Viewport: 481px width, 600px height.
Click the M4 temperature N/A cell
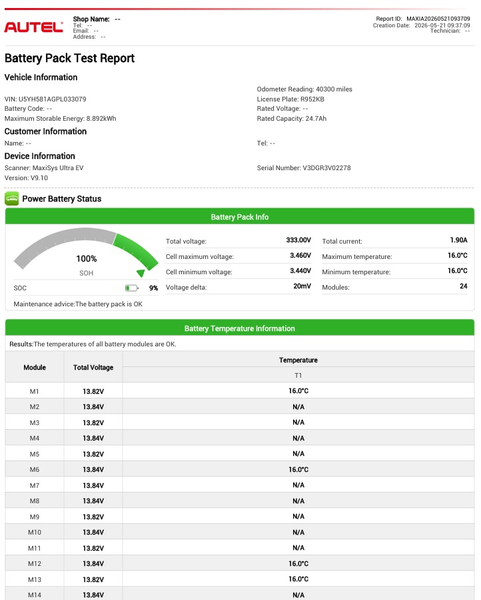[x=298, y=438]
